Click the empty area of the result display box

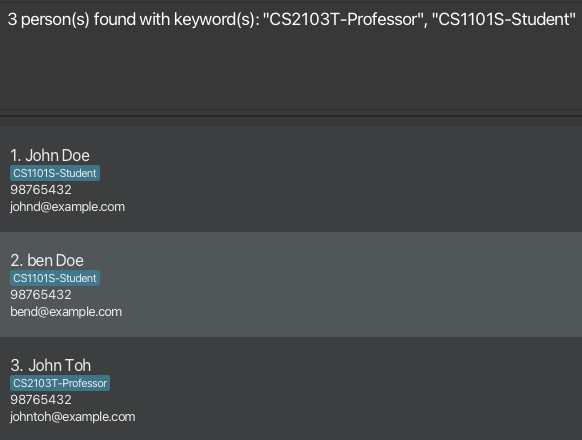pos(291,71)
